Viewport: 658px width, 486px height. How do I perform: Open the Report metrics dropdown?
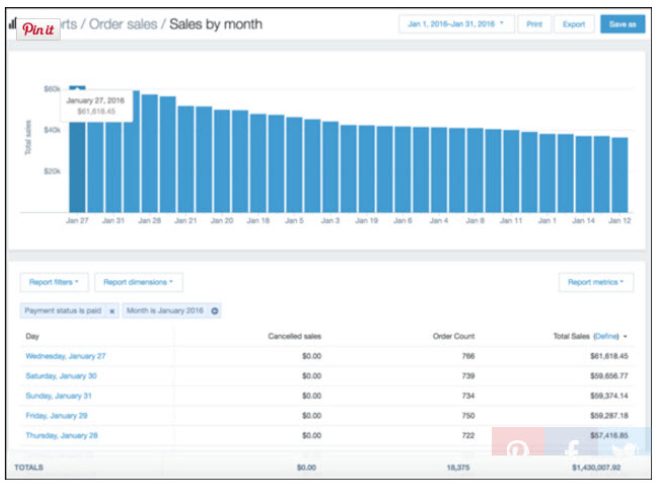(597, 283)
